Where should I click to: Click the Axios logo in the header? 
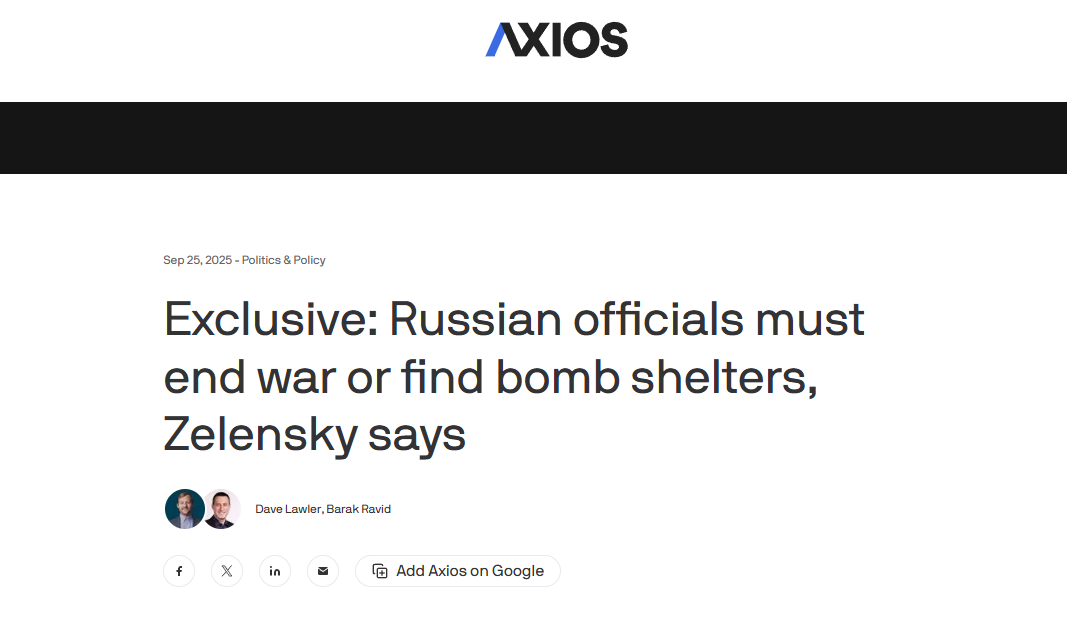pos(557,39)
